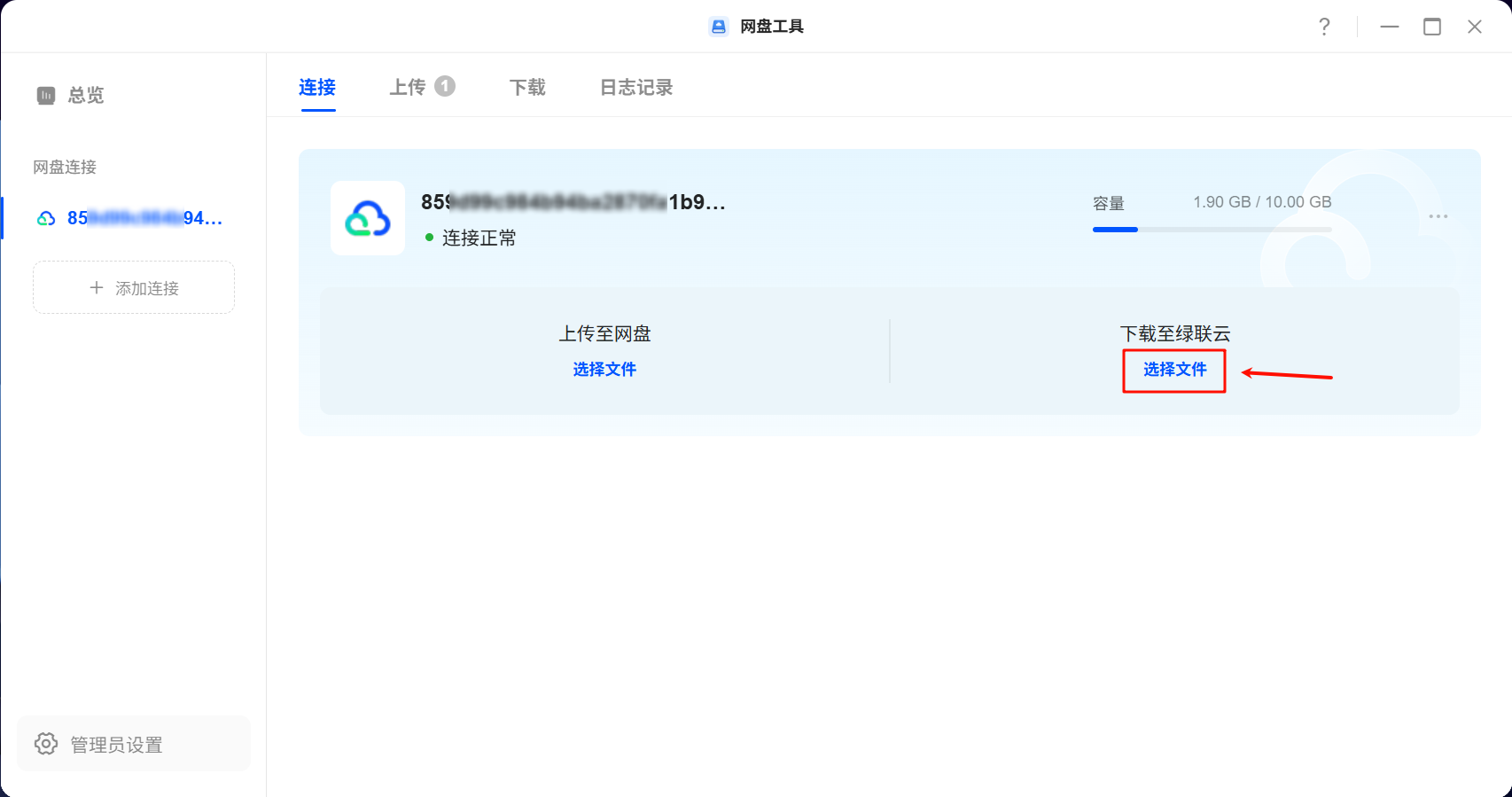1512x797 pixels.
Task: Click the connection name ending in 1b9...
Action: (573, 202)
